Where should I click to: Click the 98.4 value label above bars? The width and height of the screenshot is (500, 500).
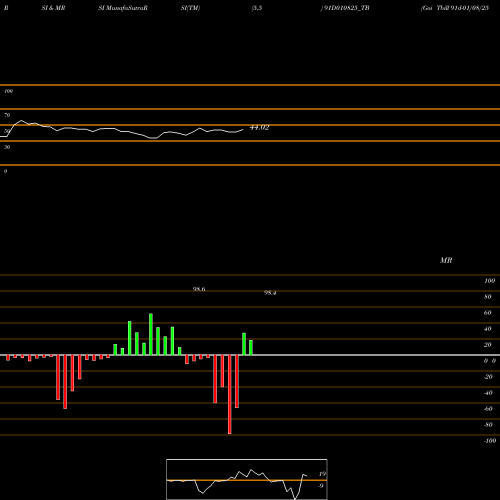click(x=270, y=293)
